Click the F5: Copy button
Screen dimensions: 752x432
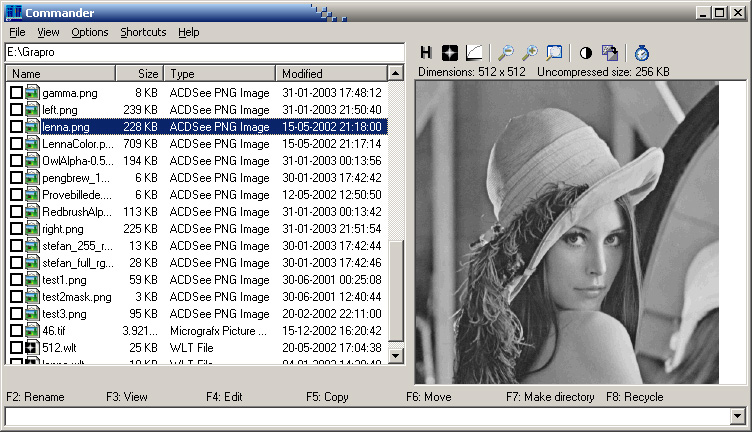(x=327, y=397)
